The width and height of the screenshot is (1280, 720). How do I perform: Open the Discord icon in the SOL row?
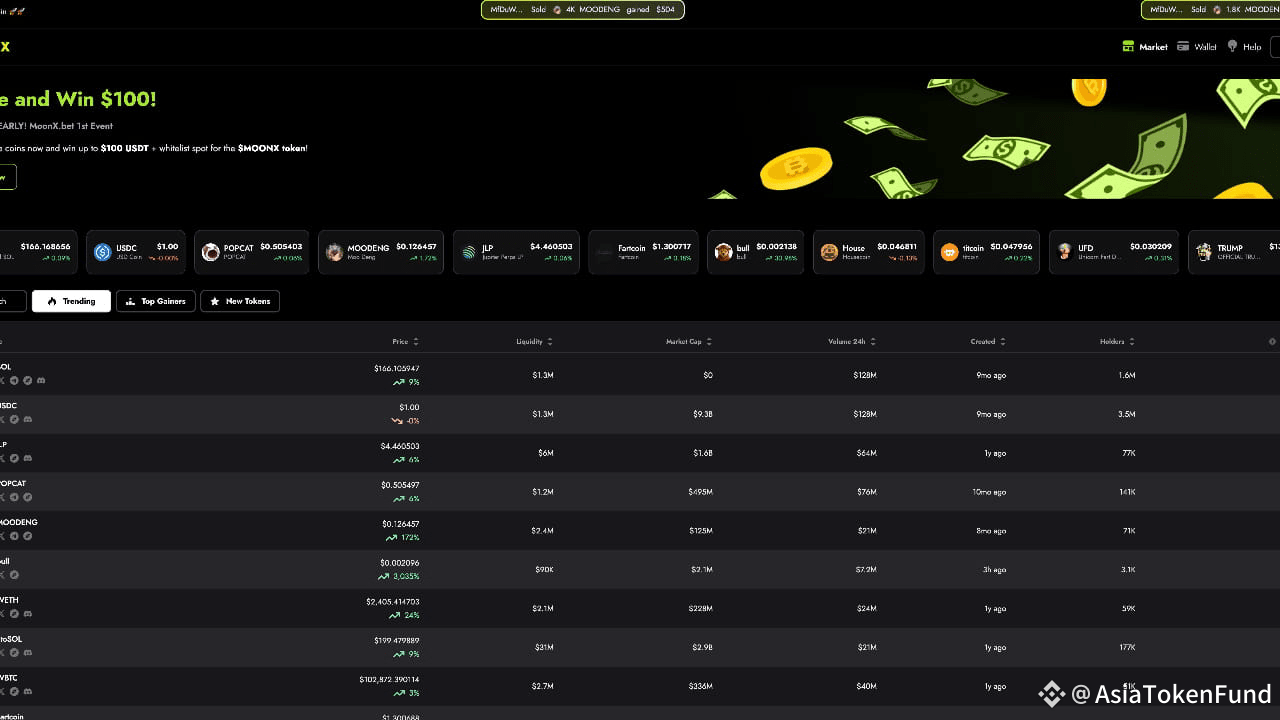click(x=41, y=380)
